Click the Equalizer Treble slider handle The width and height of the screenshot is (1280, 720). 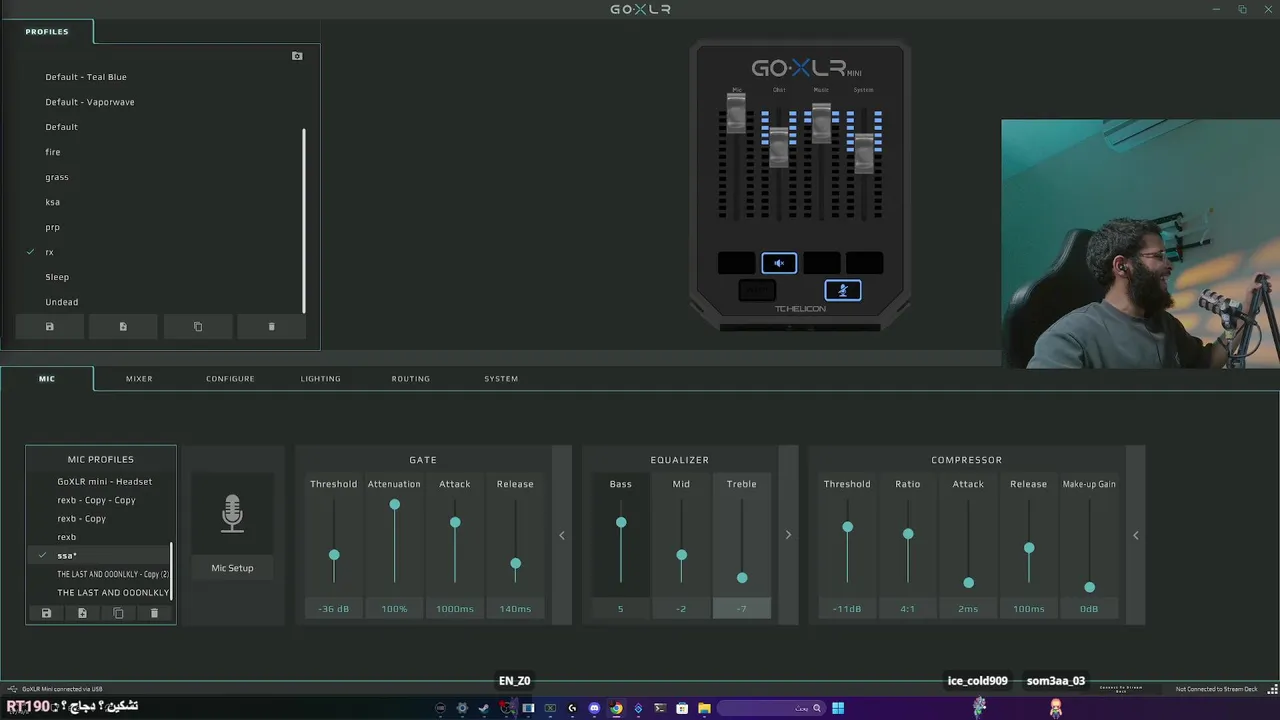coord(742,578)
